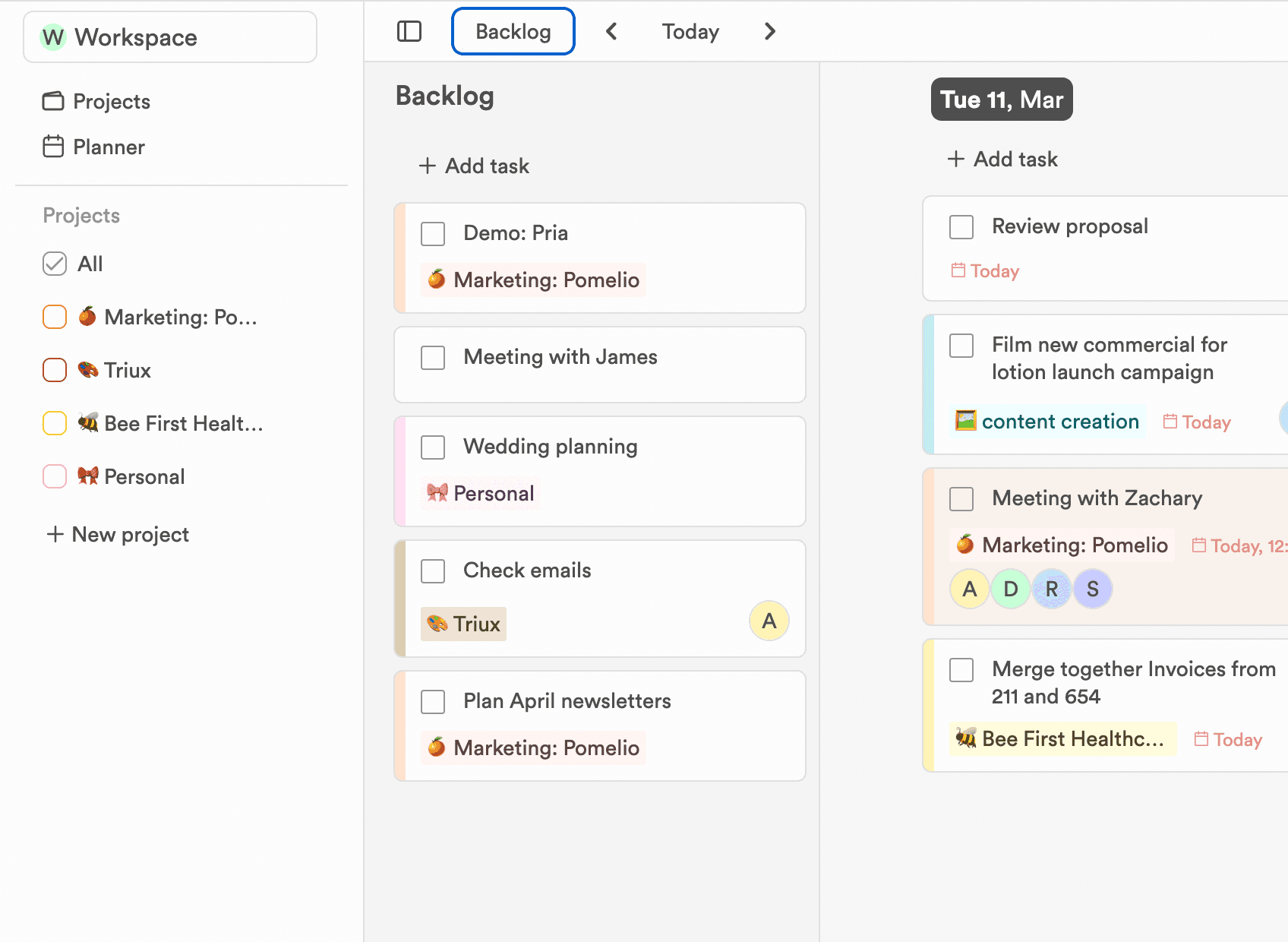Check off the Review proposal task
Screen dimensions: 1288x942
(x=961, y=226)
